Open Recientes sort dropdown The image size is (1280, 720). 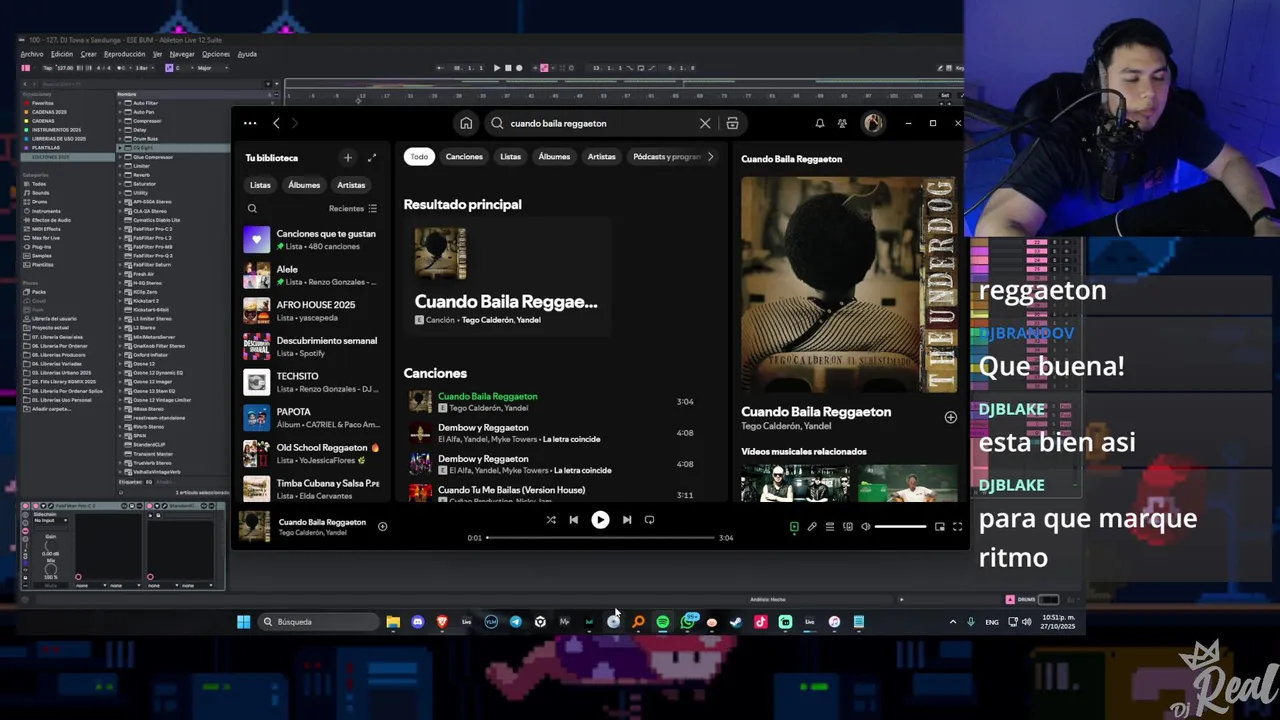[x=353, y=209]
